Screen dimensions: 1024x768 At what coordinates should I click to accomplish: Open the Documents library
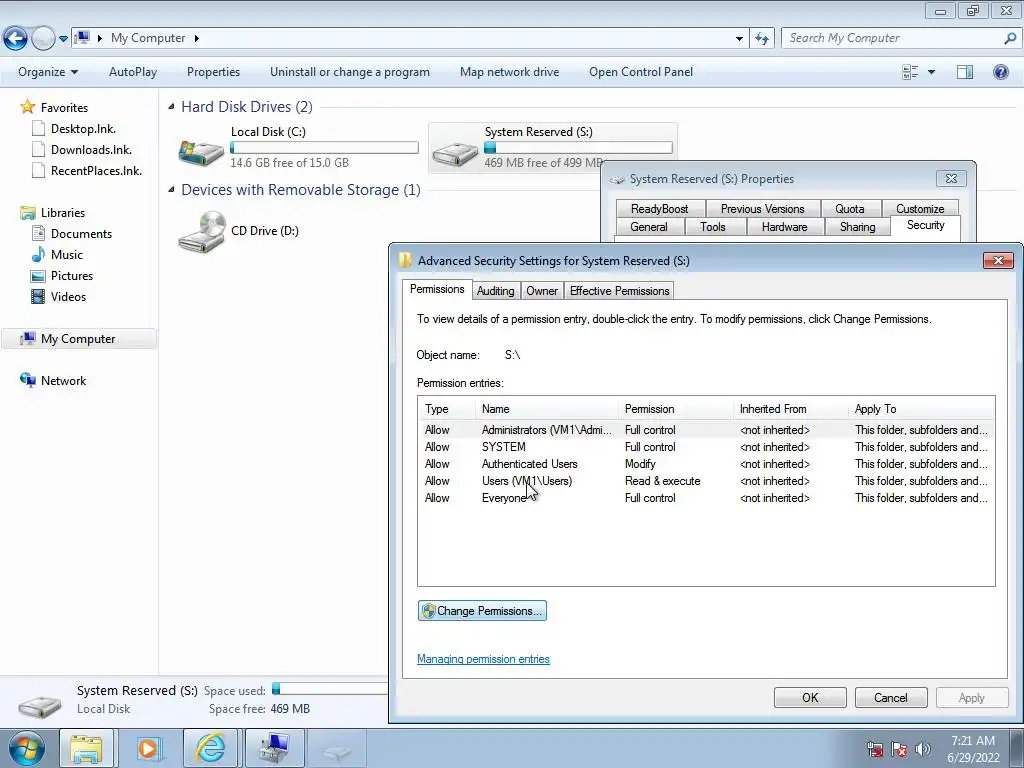(72, 234)
